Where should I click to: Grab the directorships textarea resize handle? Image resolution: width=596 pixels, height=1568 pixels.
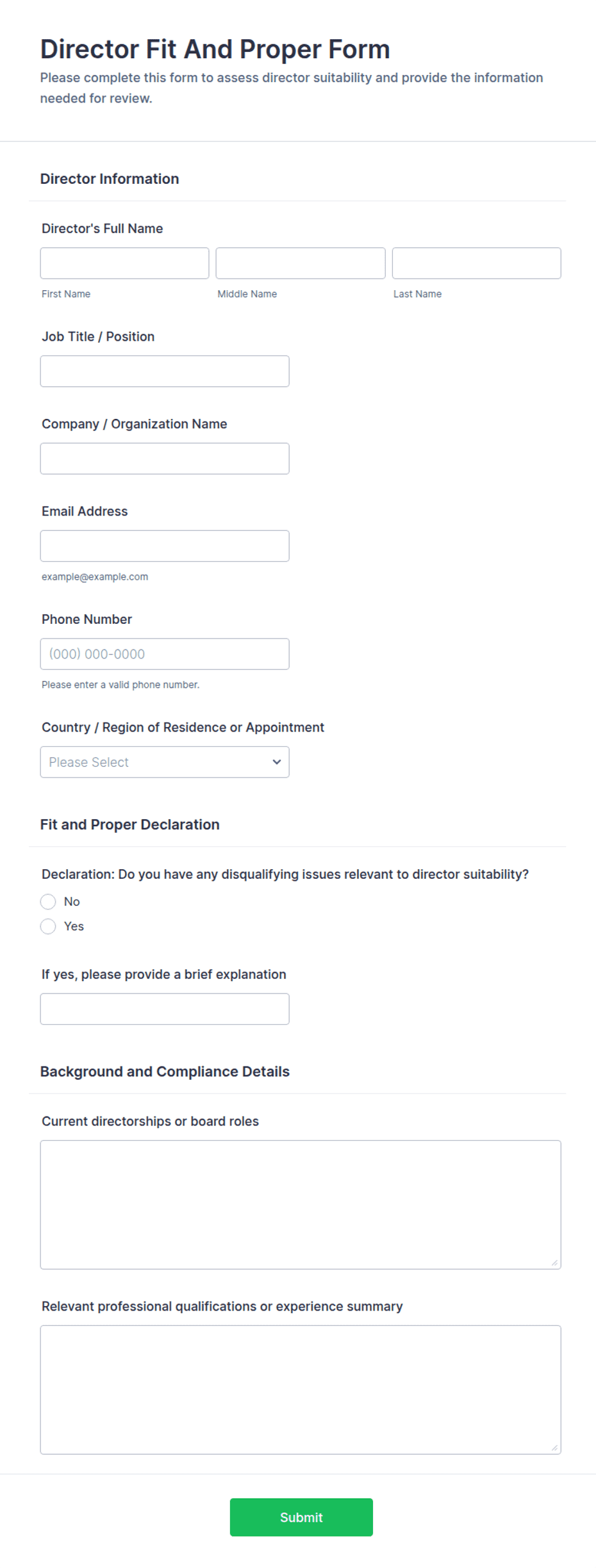point(554,1262)
